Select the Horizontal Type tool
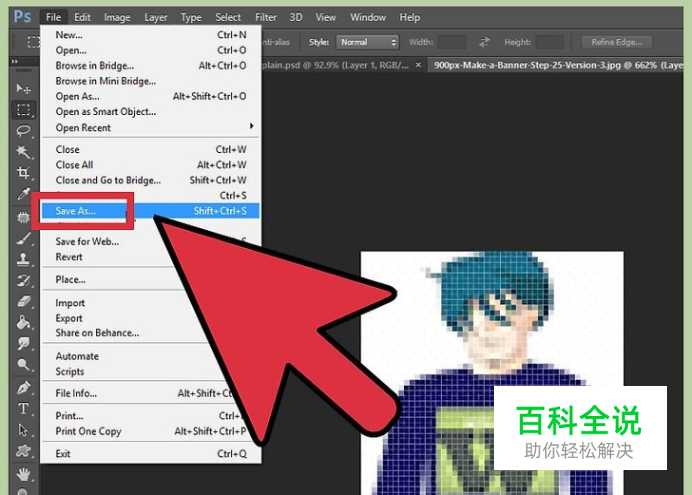692x495 pixels. (23, 409)
